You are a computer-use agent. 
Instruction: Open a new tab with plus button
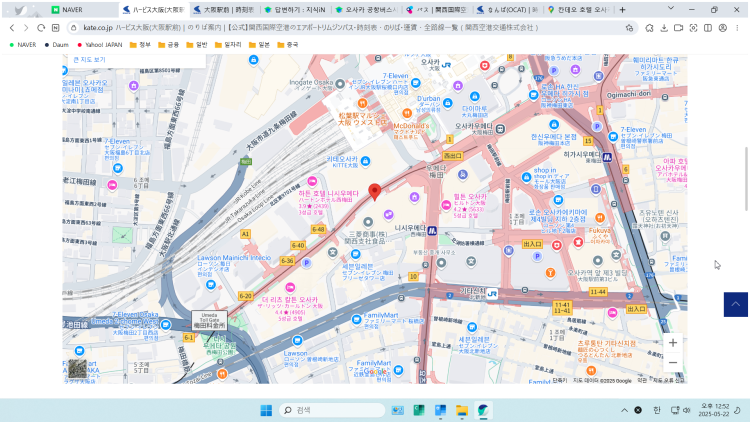tap(622, 10)
